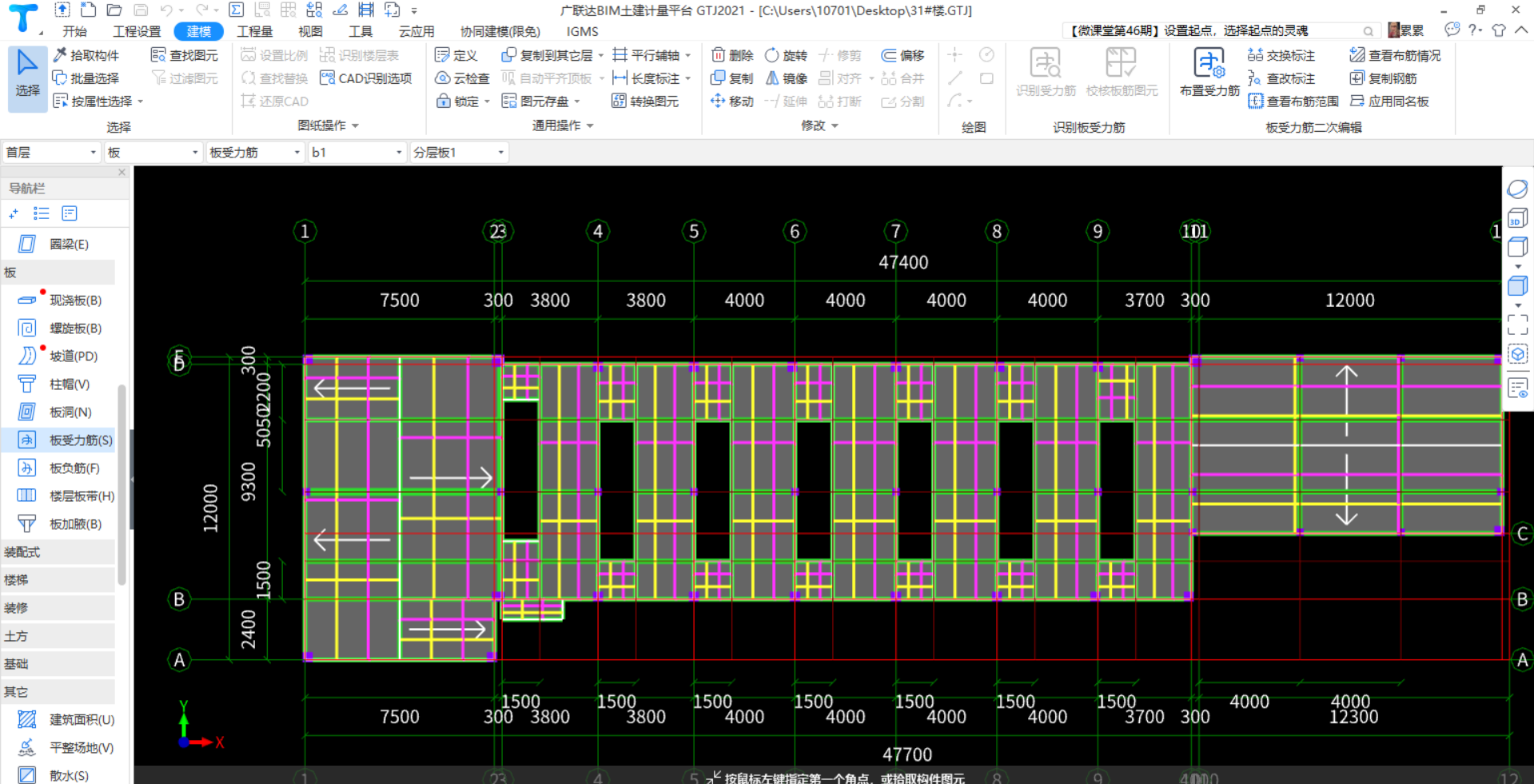Expand the 装配式 navigation section
This screenshot has height=784, width=1534.
click(58, 552)
